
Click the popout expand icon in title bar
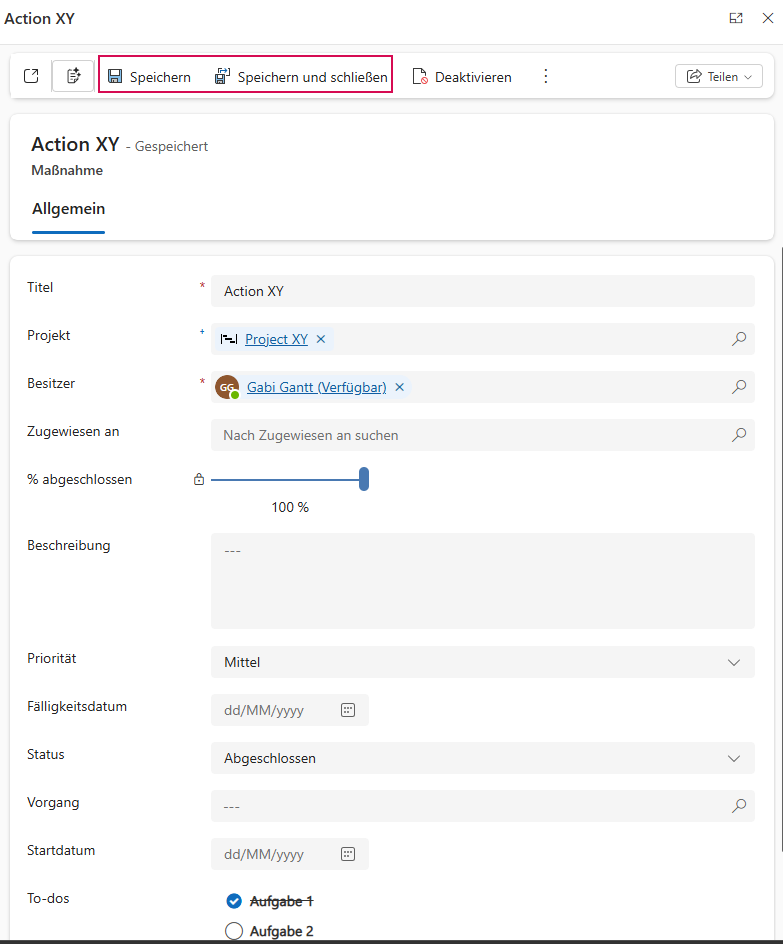736,18
